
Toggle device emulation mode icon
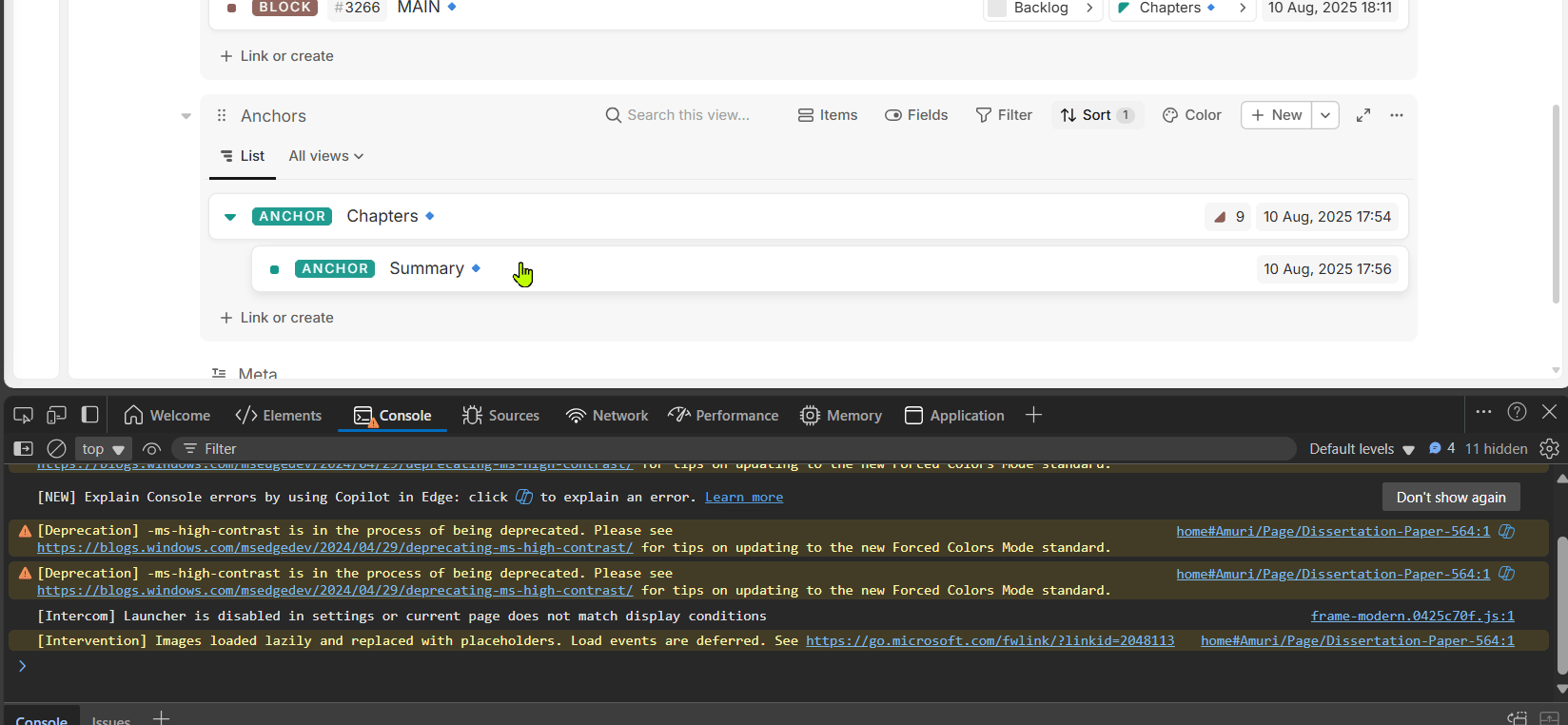pos(56,415)
